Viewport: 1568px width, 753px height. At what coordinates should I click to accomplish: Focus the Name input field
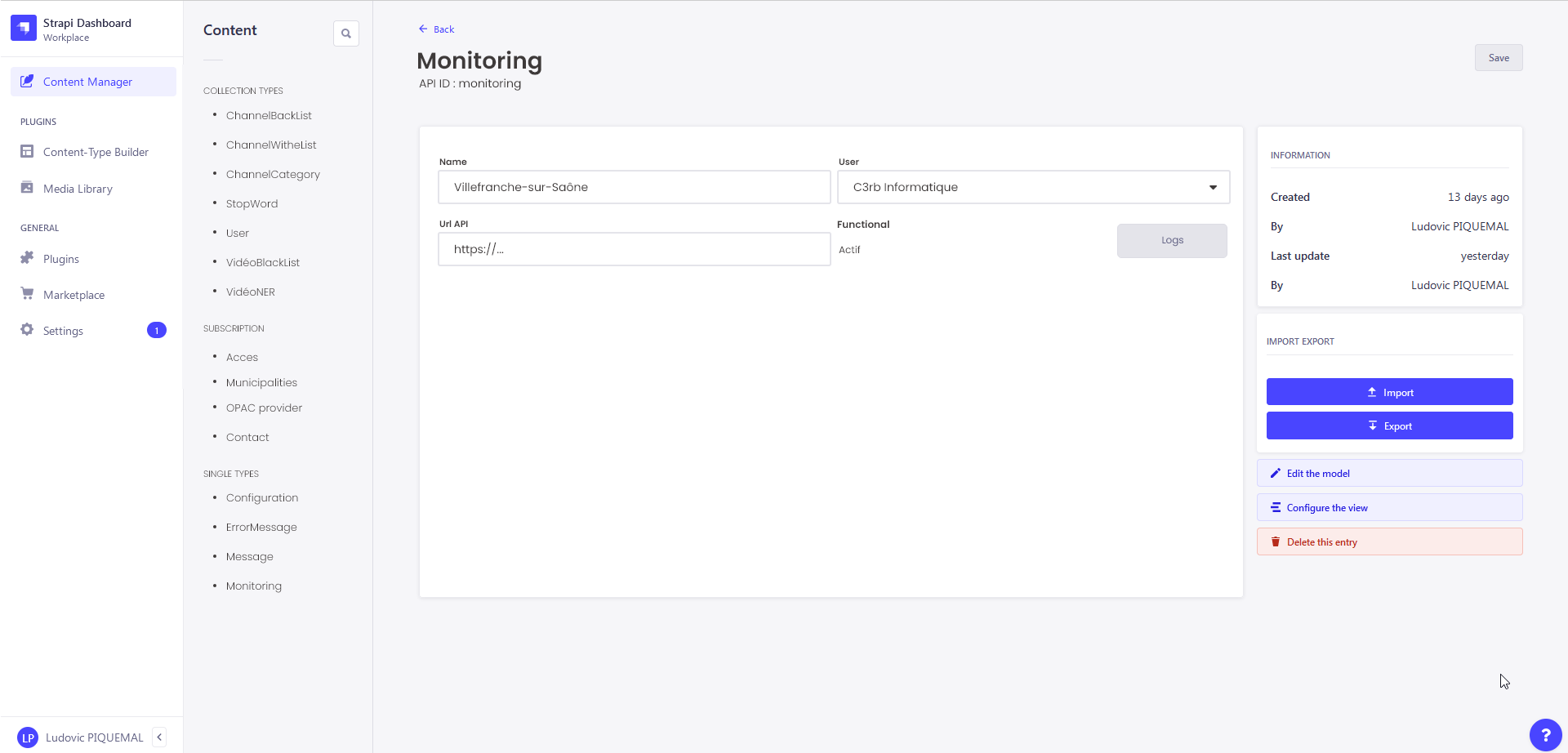point(635,187)
